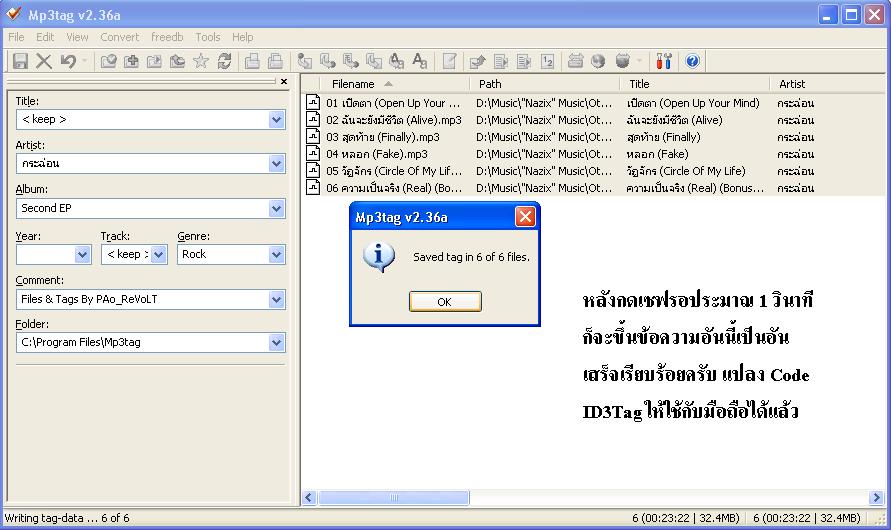Click OK in the Saved tag dialog
The width and height of the screenshot is (891, 530).
pos(445,302)
